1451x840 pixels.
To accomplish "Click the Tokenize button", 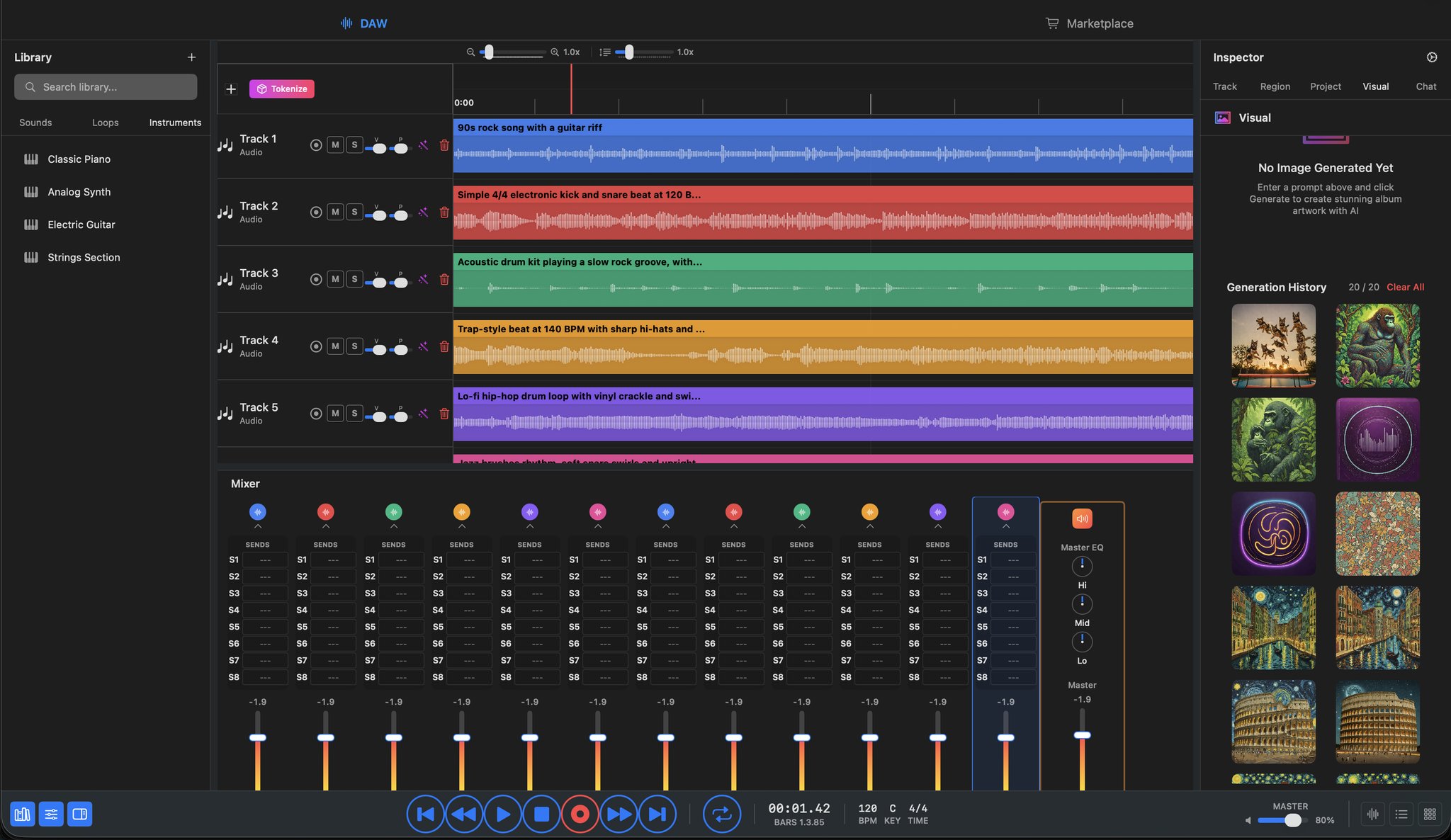I will coord(281,89).
